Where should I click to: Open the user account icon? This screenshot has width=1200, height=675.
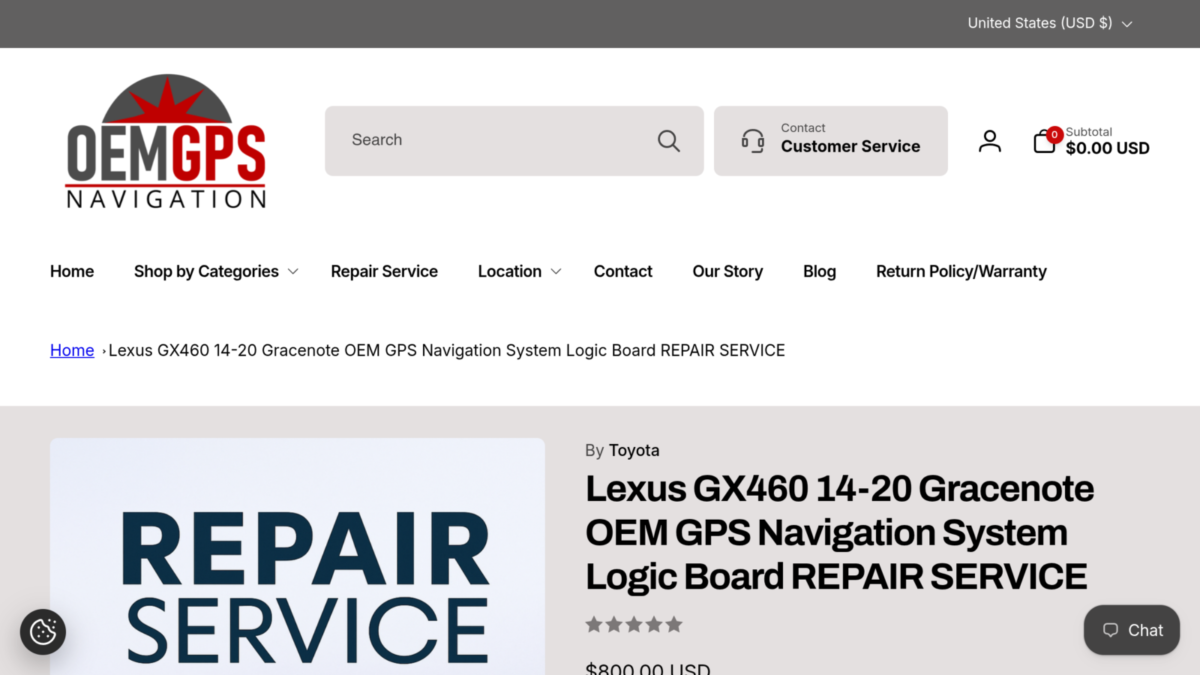(x=990, y=141)
